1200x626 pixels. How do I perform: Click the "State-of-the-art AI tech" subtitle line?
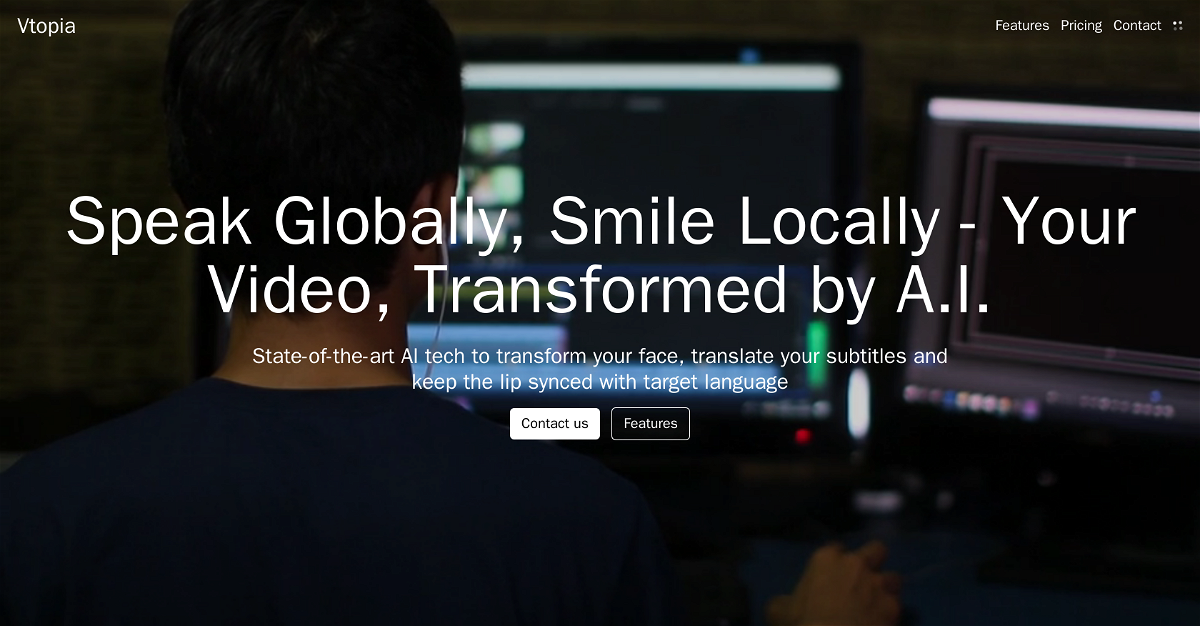[600, 356]
